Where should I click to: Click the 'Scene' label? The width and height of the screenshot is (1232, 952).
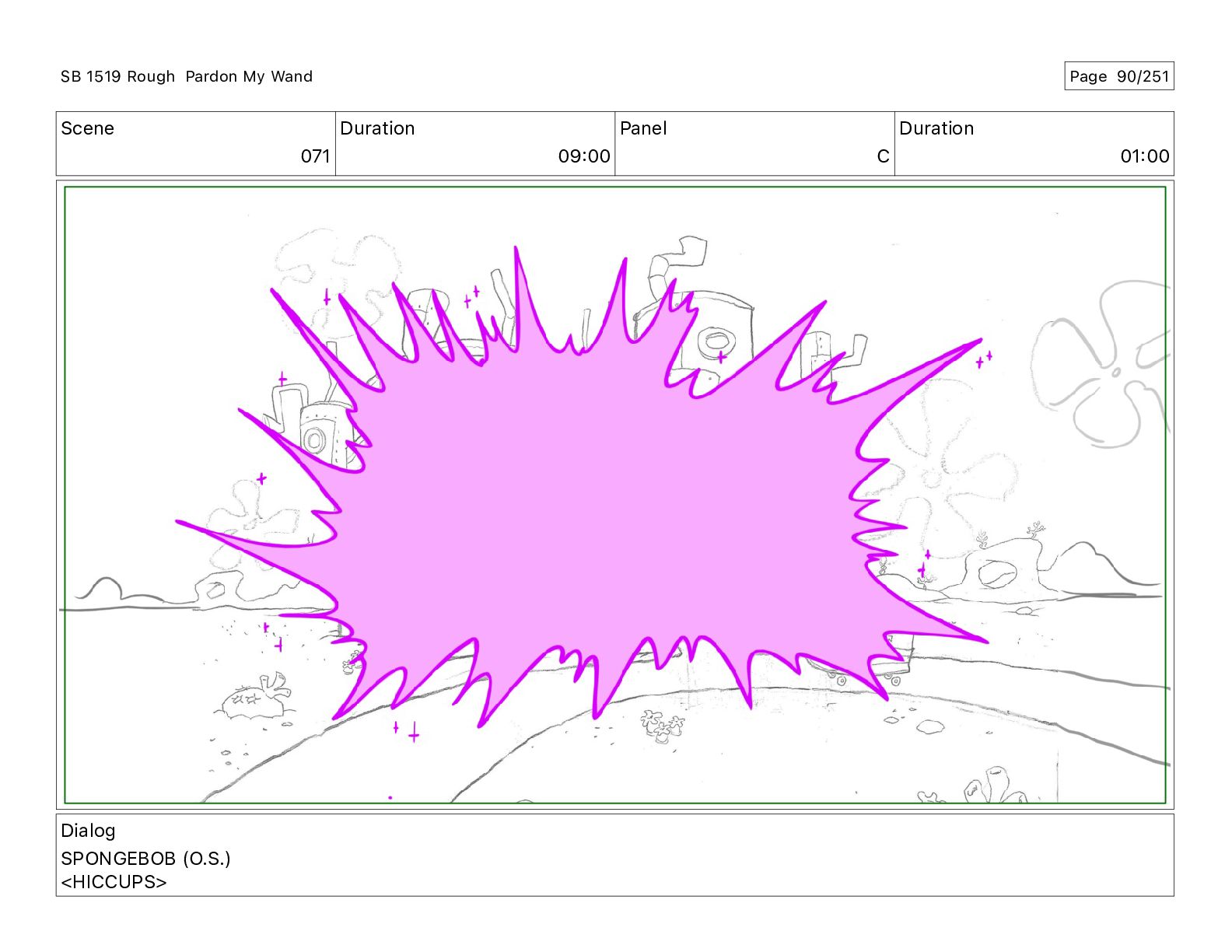87,128
